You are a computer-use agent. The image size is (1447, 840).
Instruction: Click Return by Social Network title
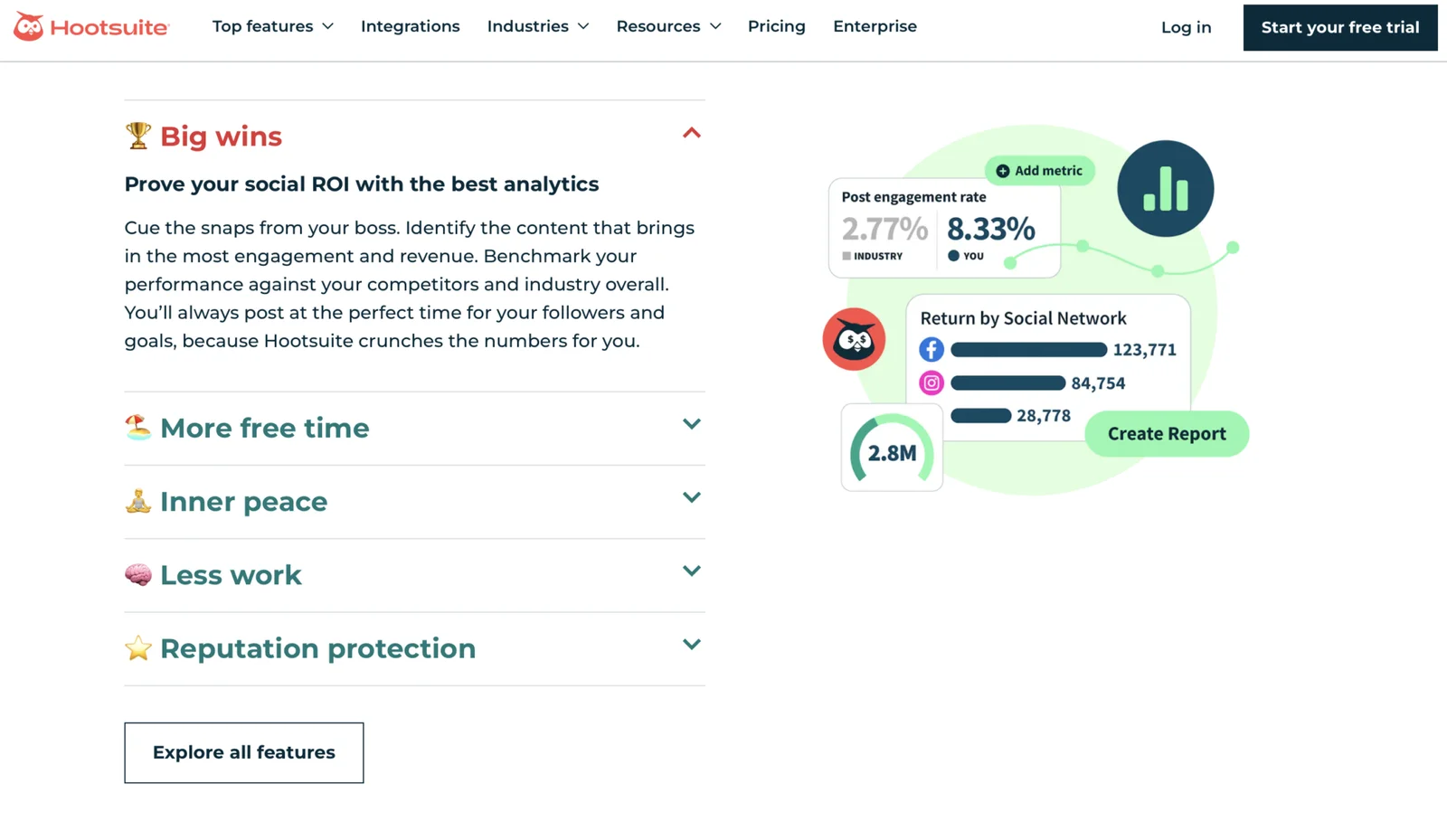[x=1023, y=318]
